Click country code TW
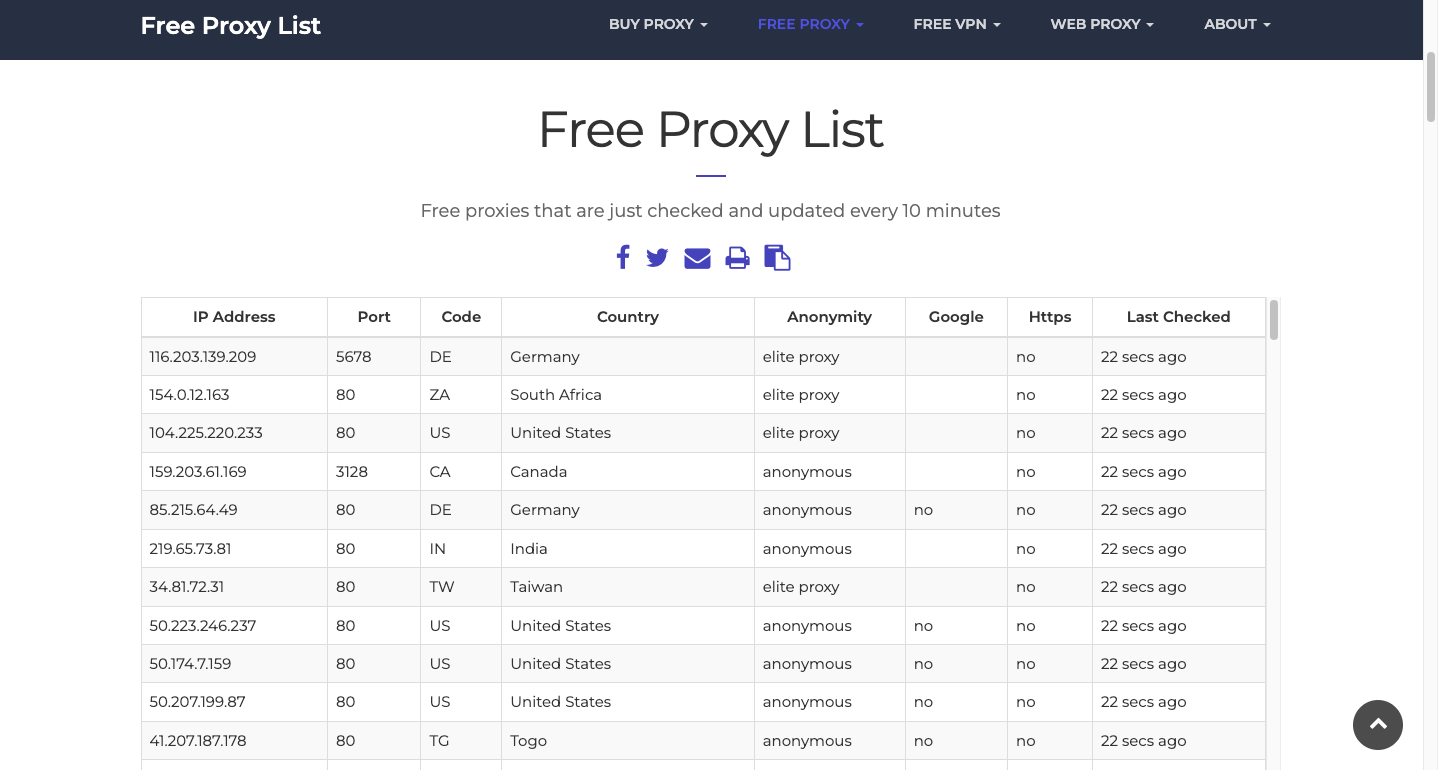This screenshot has width=1438, height=770. [x=442, y=587]
